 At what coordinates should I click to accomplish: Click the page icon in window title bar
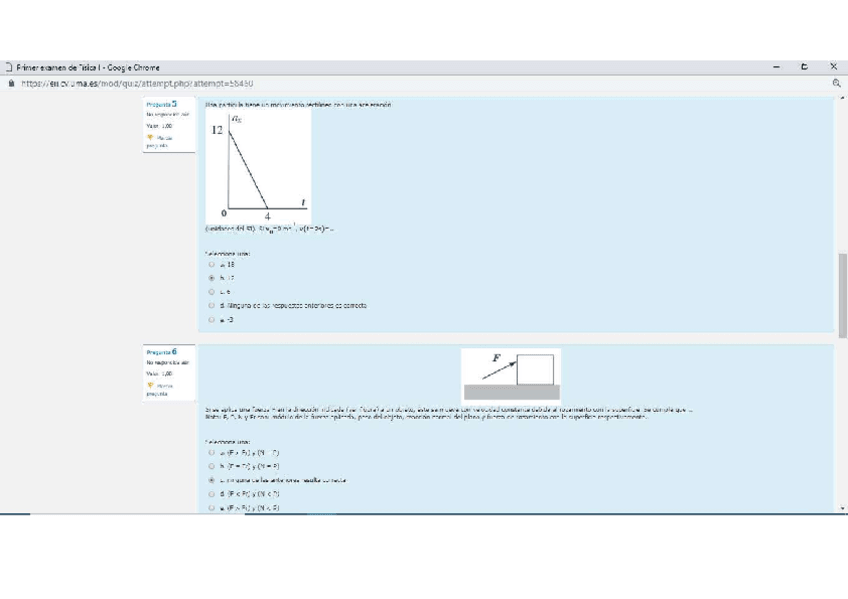point(8,67)
